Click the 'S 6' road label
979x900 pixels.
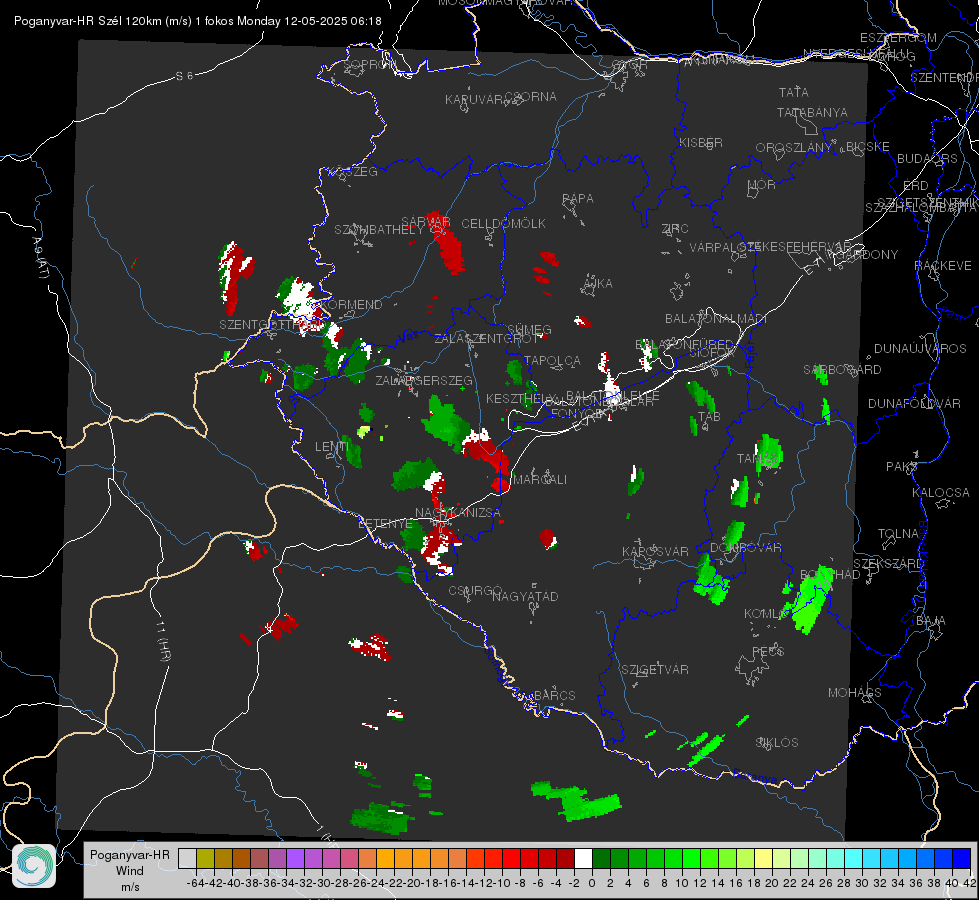[184, 76]
